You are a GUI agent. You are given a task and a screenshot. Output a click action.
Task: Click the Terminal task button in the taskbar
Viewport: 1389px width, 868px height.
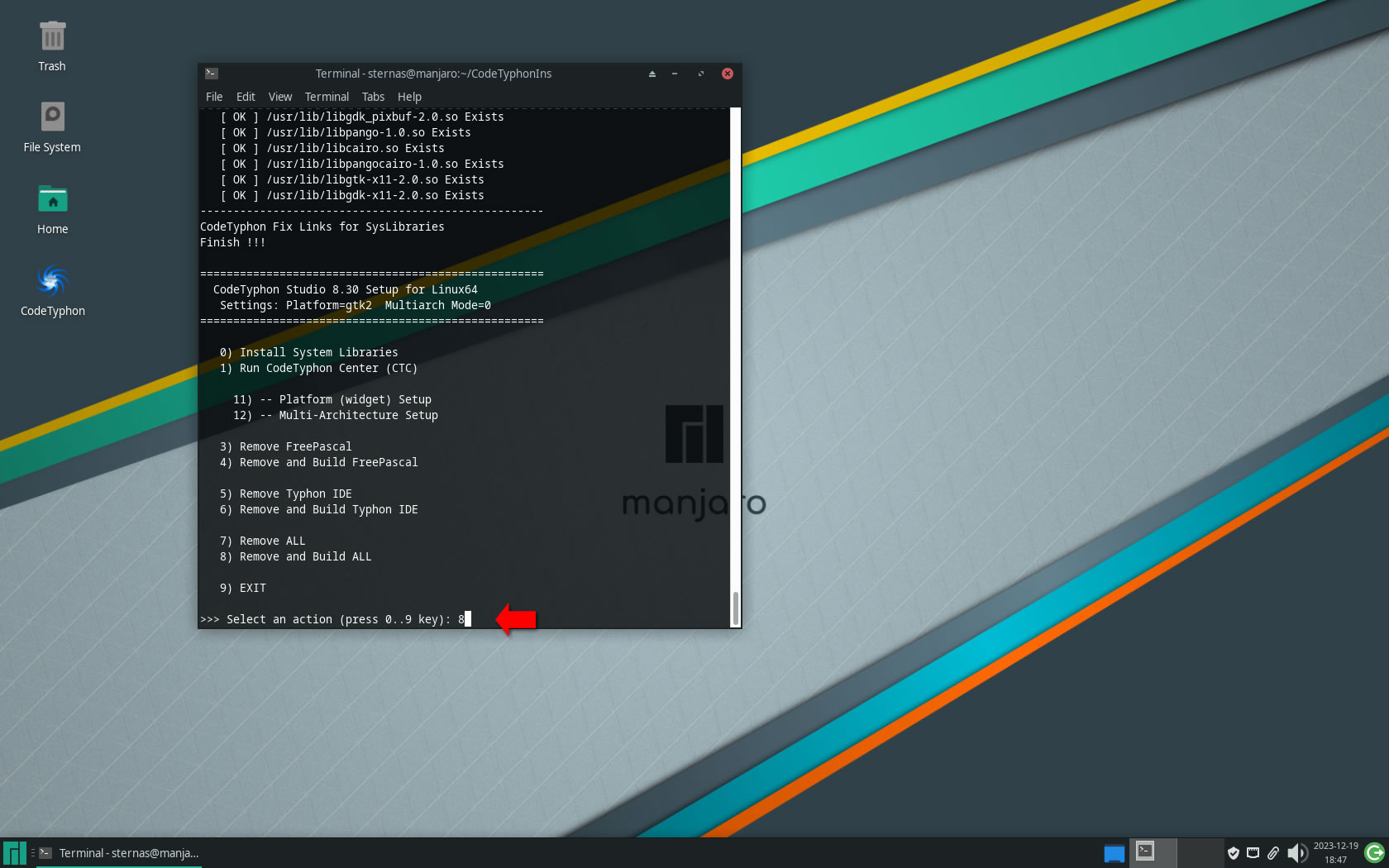click(118, 853)
